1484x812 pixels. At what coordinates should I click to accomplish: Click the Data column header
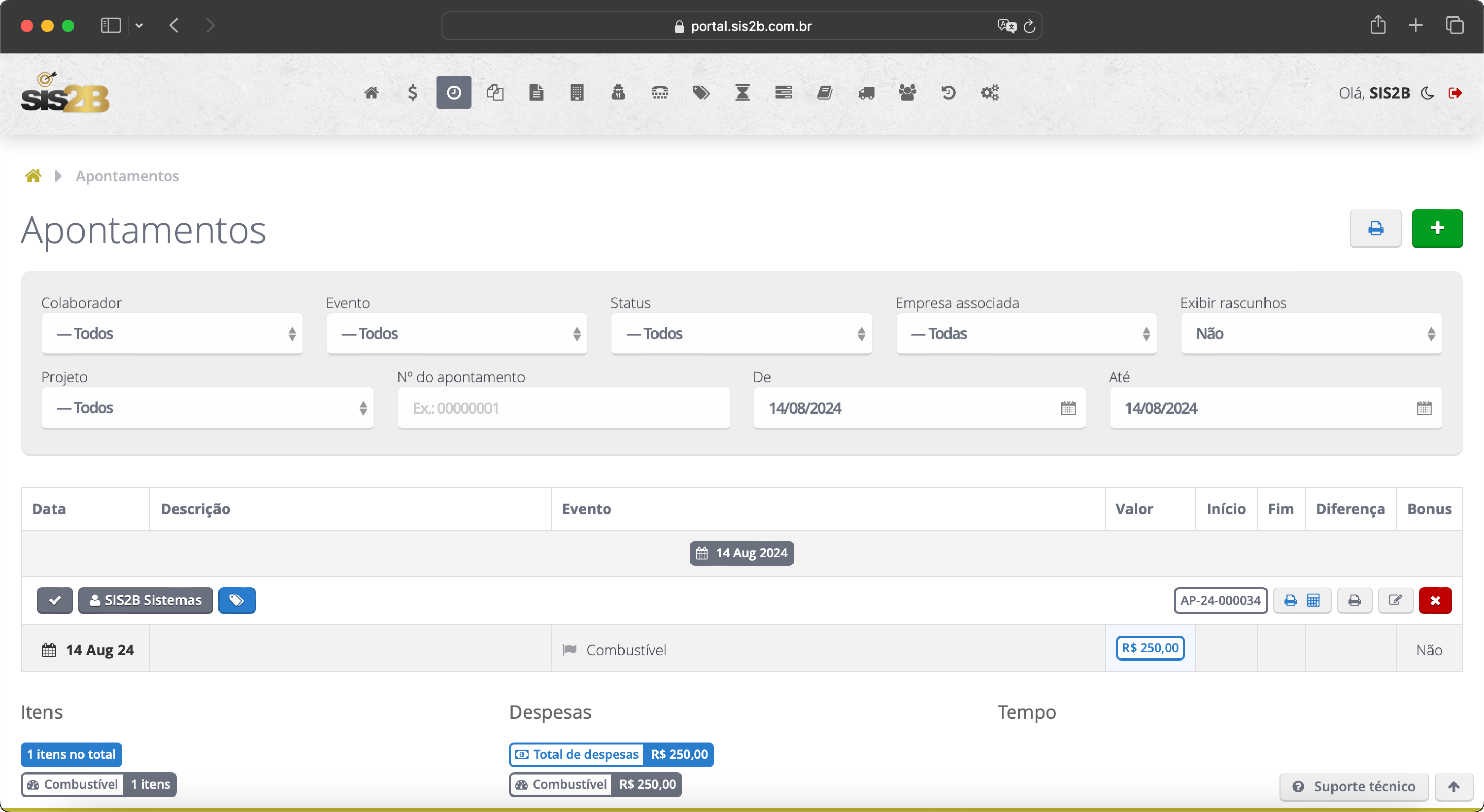click(85, 508)
